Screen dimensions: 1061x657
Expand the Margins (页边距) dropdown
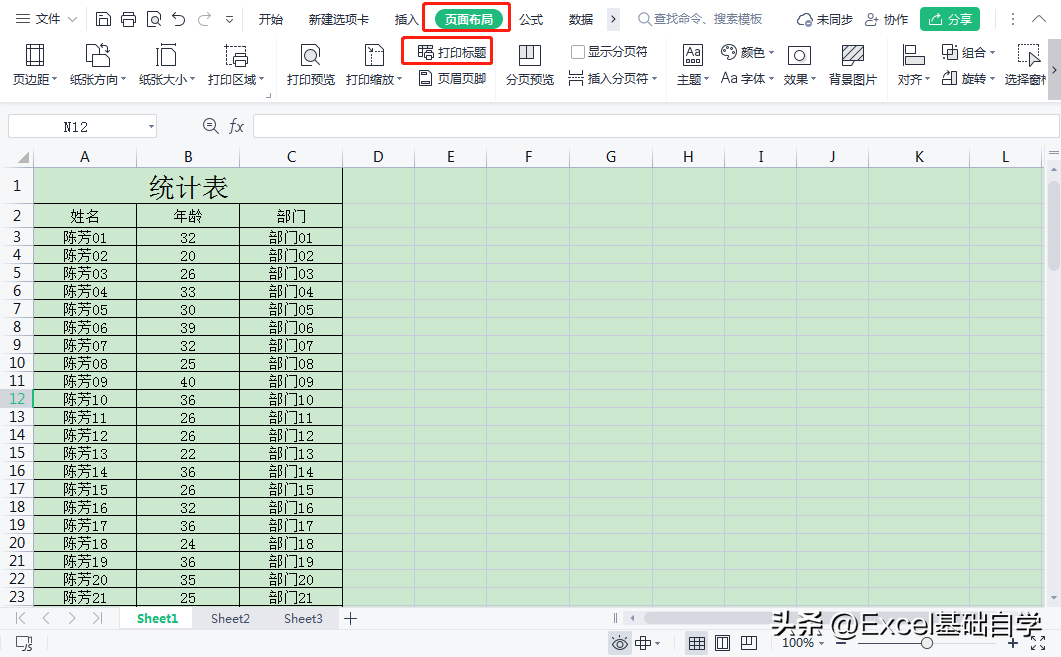click(35, 79)
